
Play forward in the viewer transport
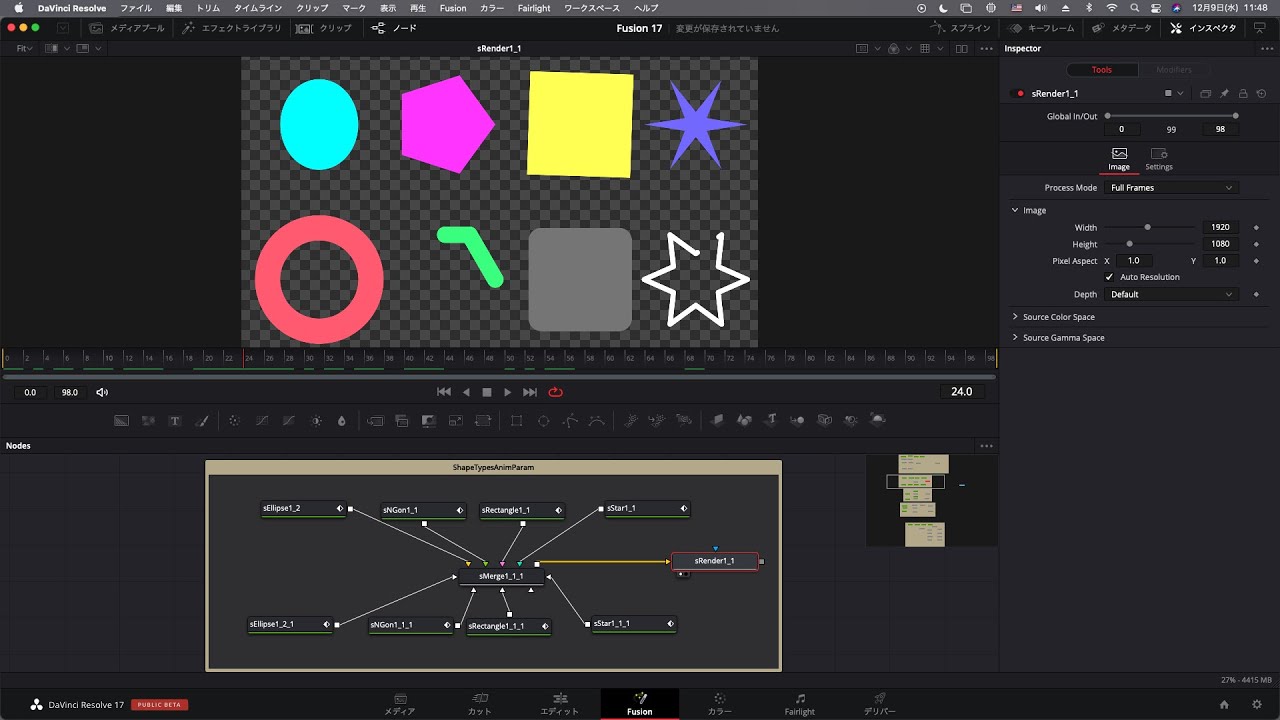pyautogui.click(x=508, y=392)
